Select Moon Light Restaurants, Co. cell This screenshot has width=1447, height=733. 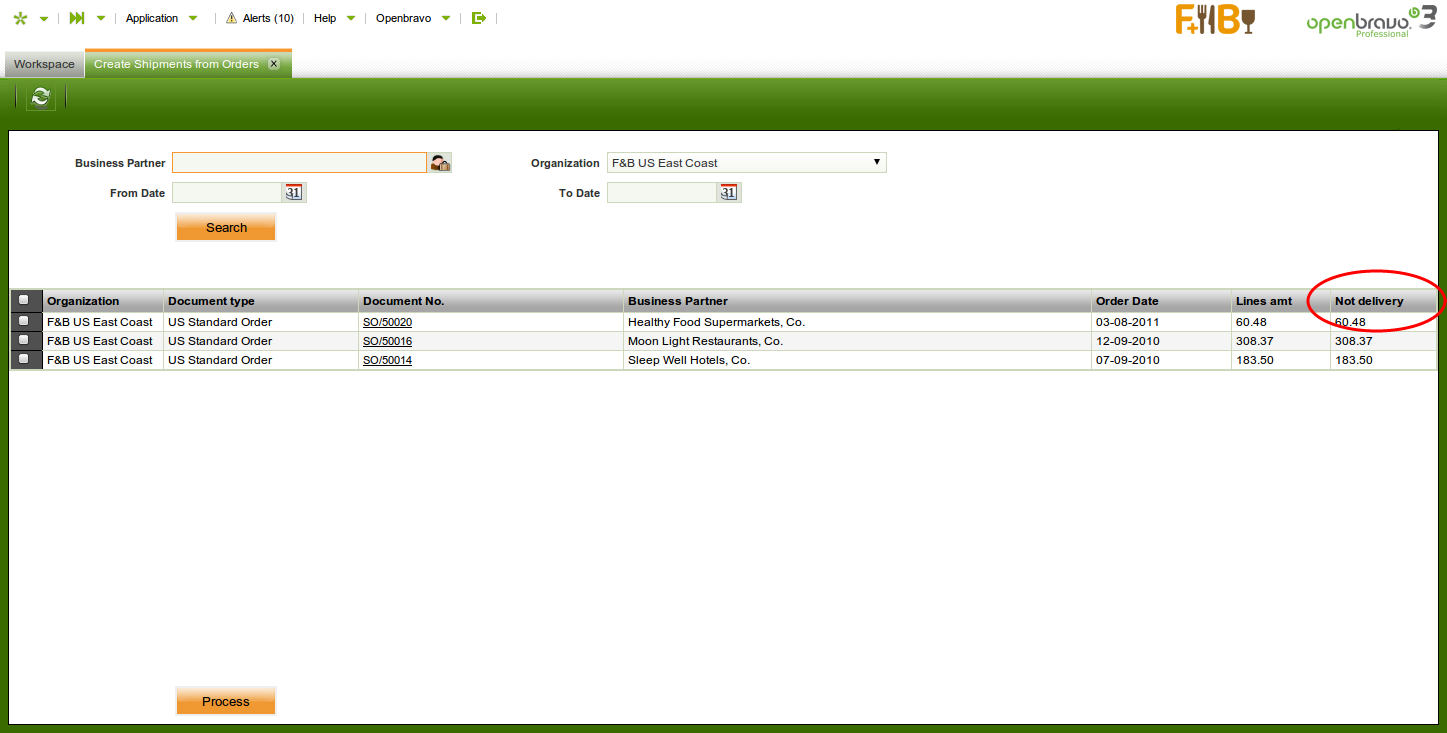click(857, 341)
